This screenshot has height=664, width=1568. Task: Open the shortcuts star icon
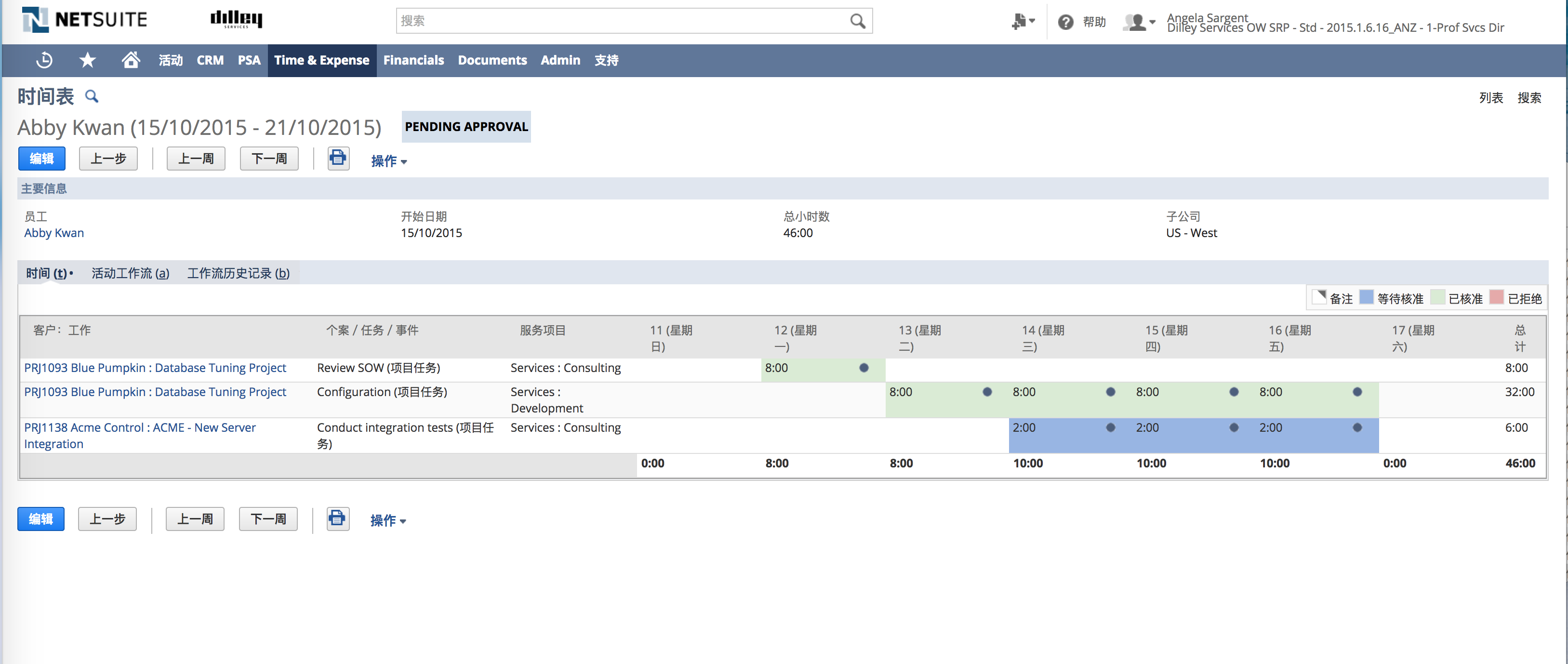tap(88, 60)
